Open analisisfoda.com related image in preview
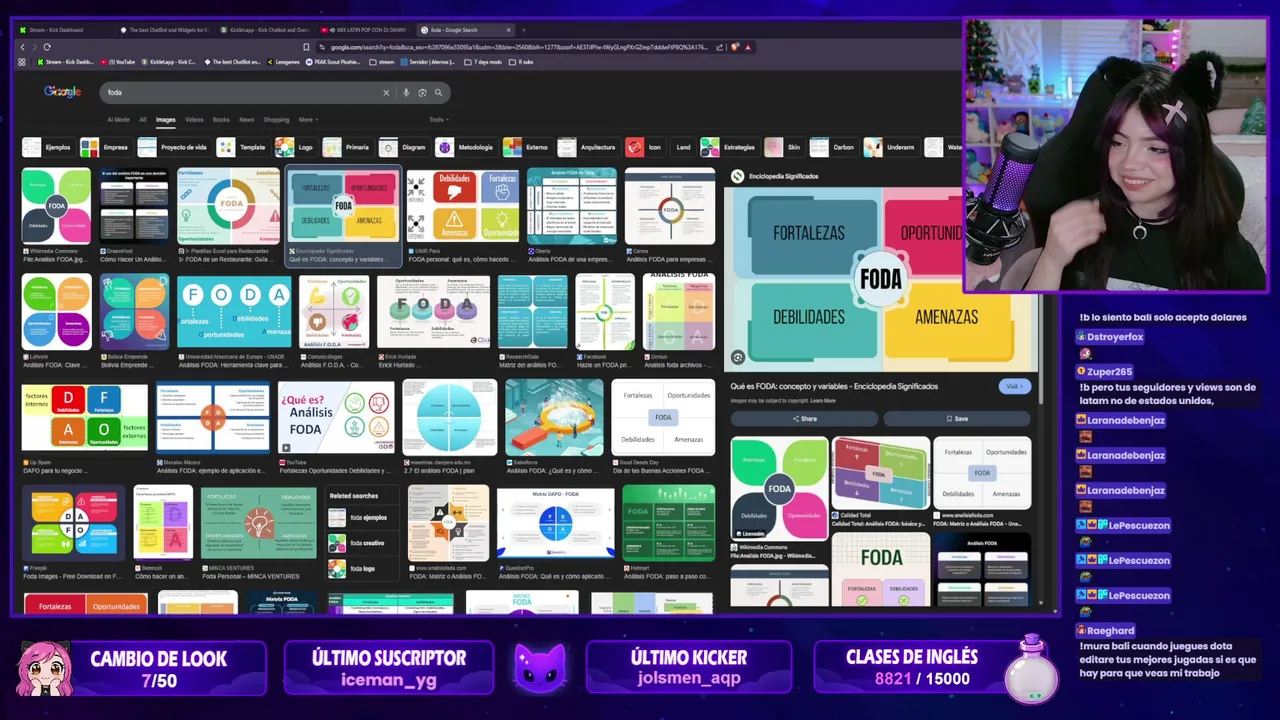This screenshot has width=1280, height=720. point(982,473)
